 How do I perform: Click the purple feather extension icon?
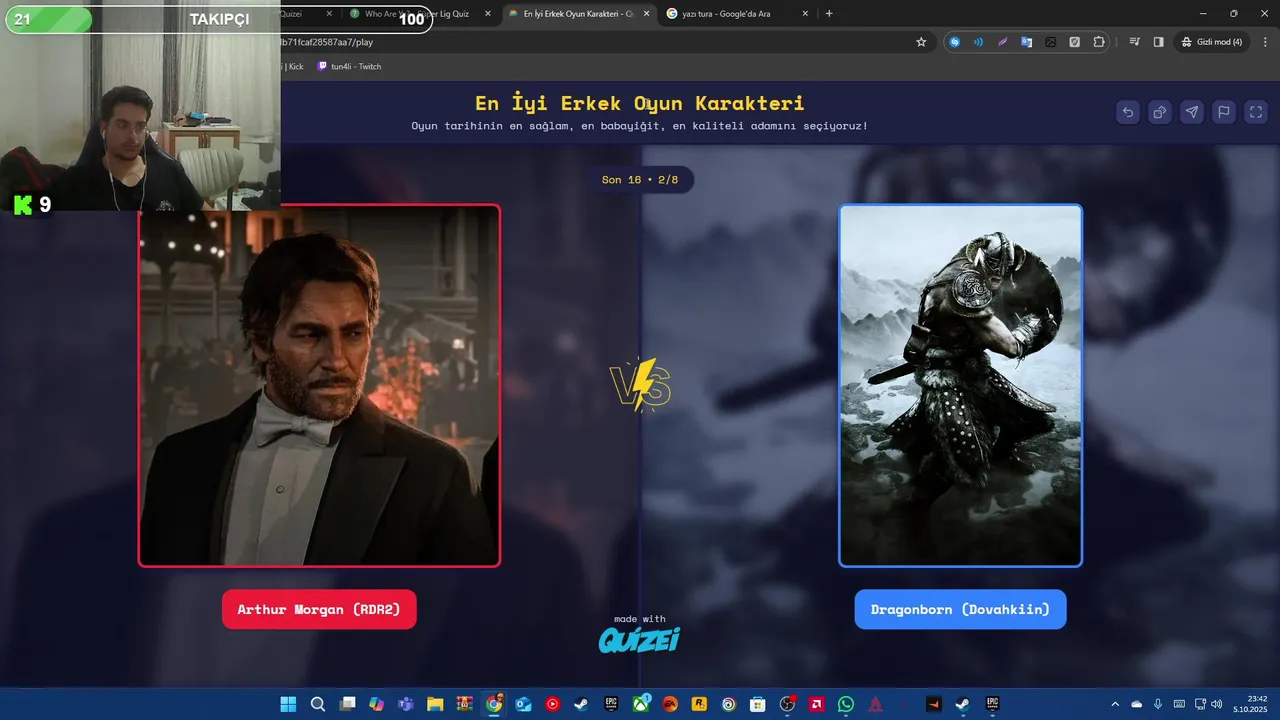click(x=1002, y=42)
